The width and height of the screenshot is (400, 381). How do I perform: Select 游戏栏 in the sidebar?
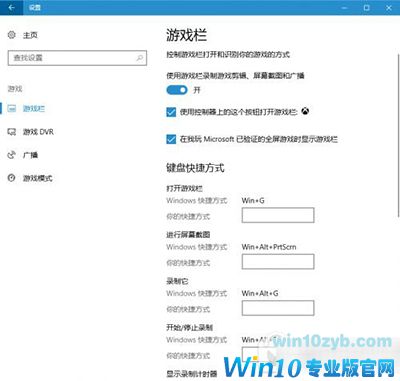click(34, 109)
